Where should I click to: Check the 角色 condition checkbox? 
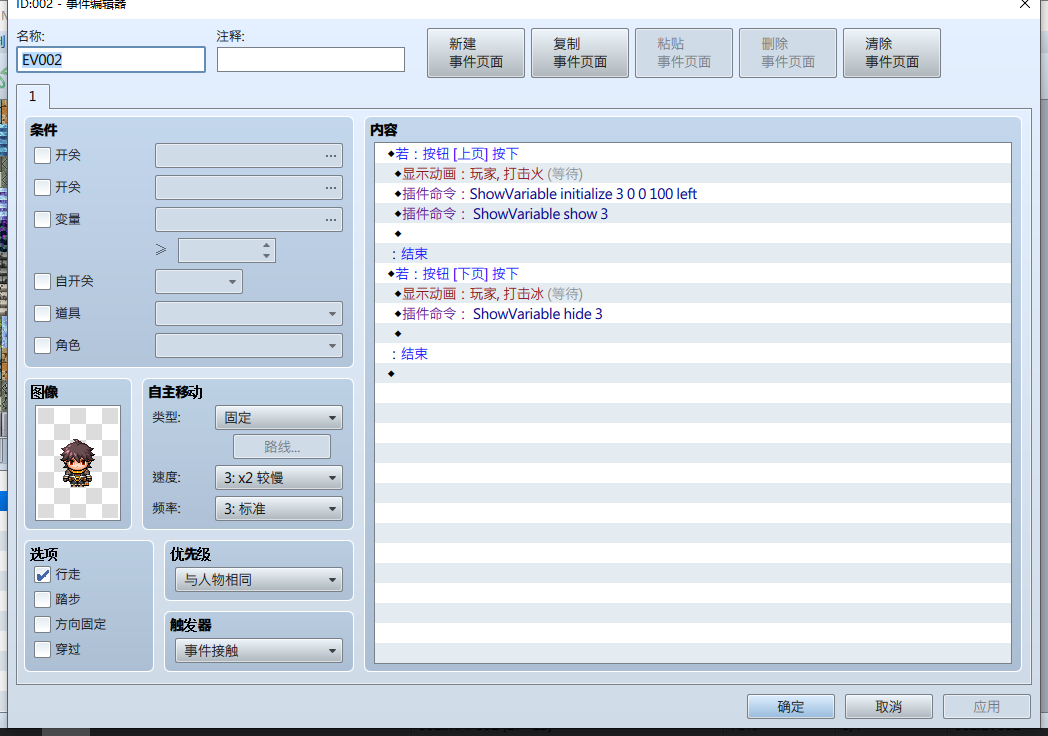tap(42, 346)
